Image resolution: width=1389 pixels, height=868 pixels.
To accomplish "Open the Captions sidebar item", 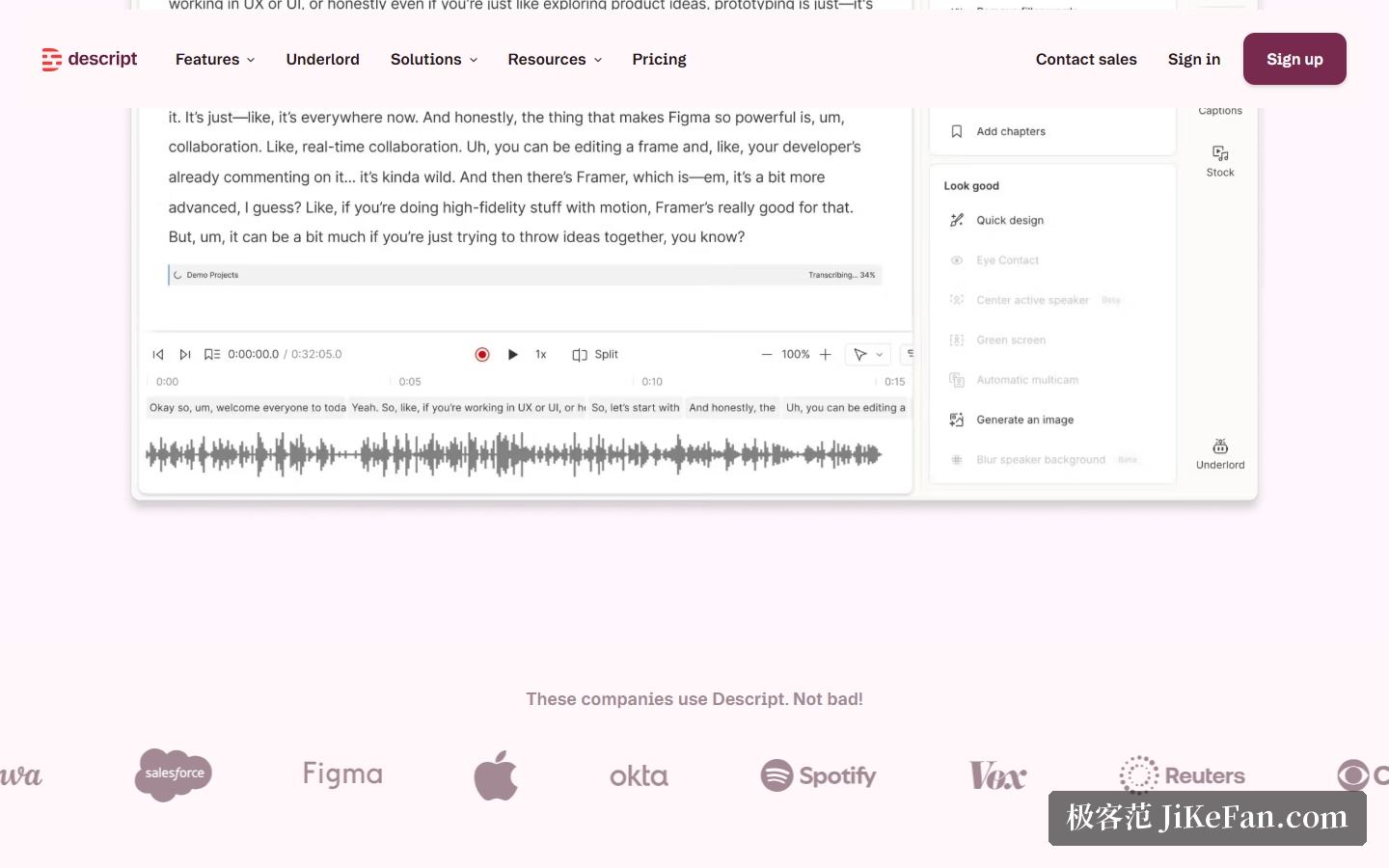I will pyautogui.click(x=1220, y=110).
